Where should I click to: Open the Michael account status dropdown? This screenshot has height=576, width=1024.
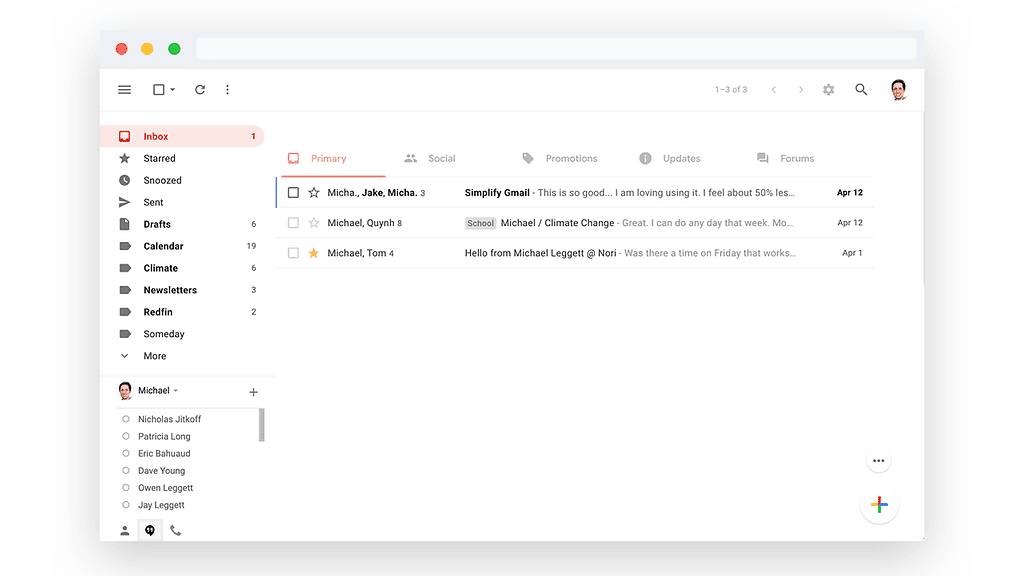(x=176, y=391)
